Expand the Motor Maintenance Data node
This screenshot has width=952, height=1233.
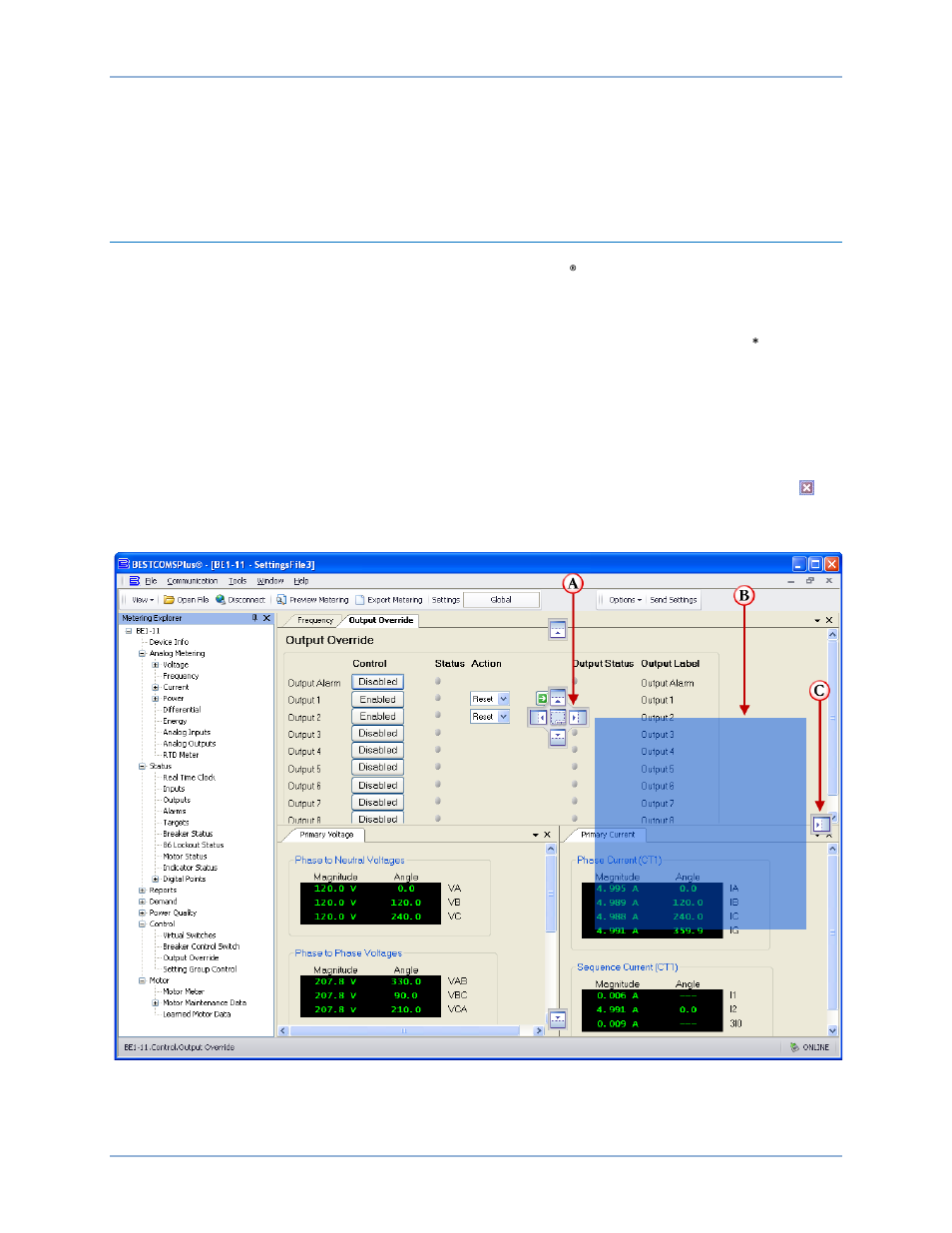155,1003
